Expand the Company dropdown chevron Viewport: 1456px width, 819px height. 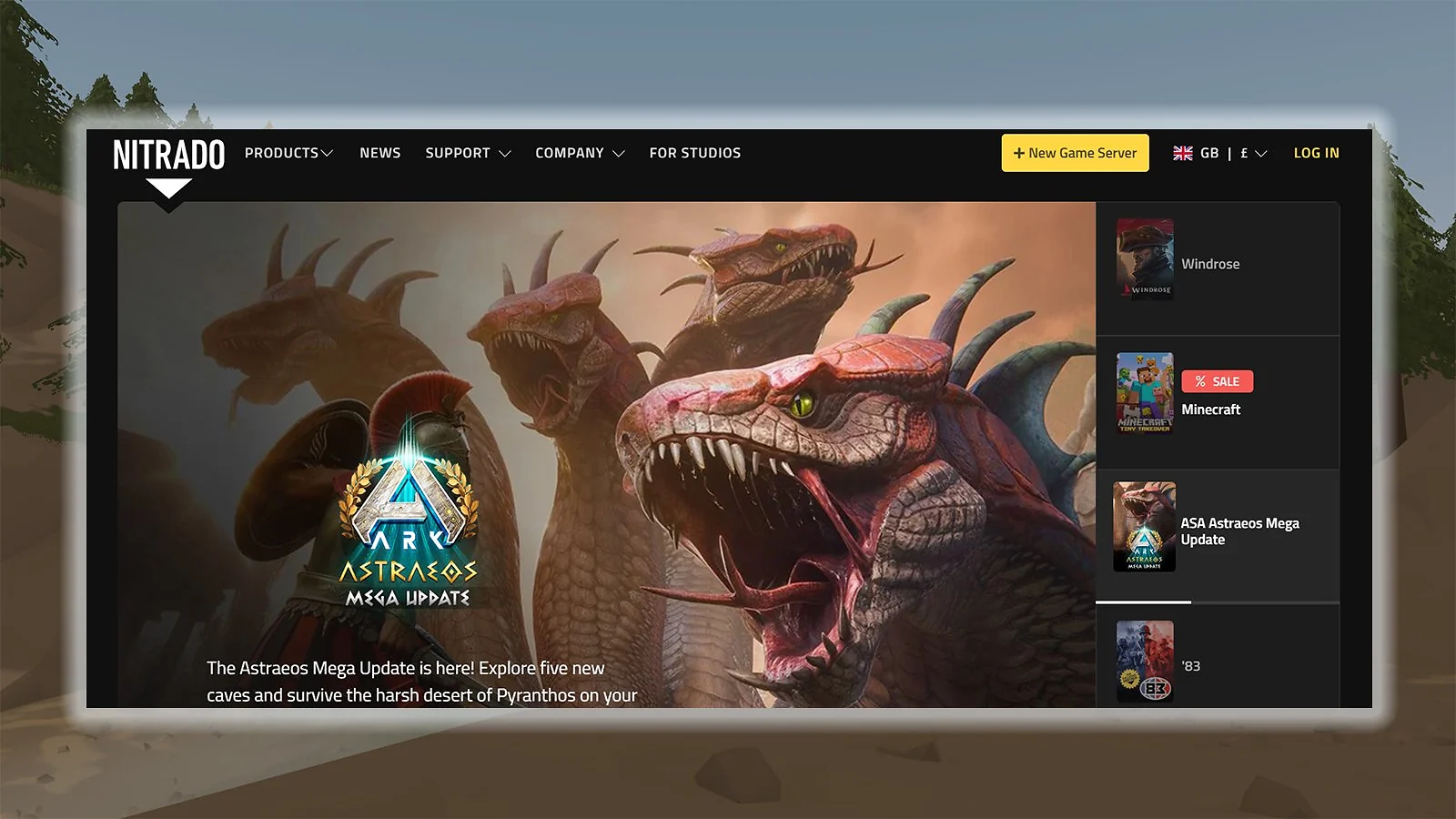(619, 154)
